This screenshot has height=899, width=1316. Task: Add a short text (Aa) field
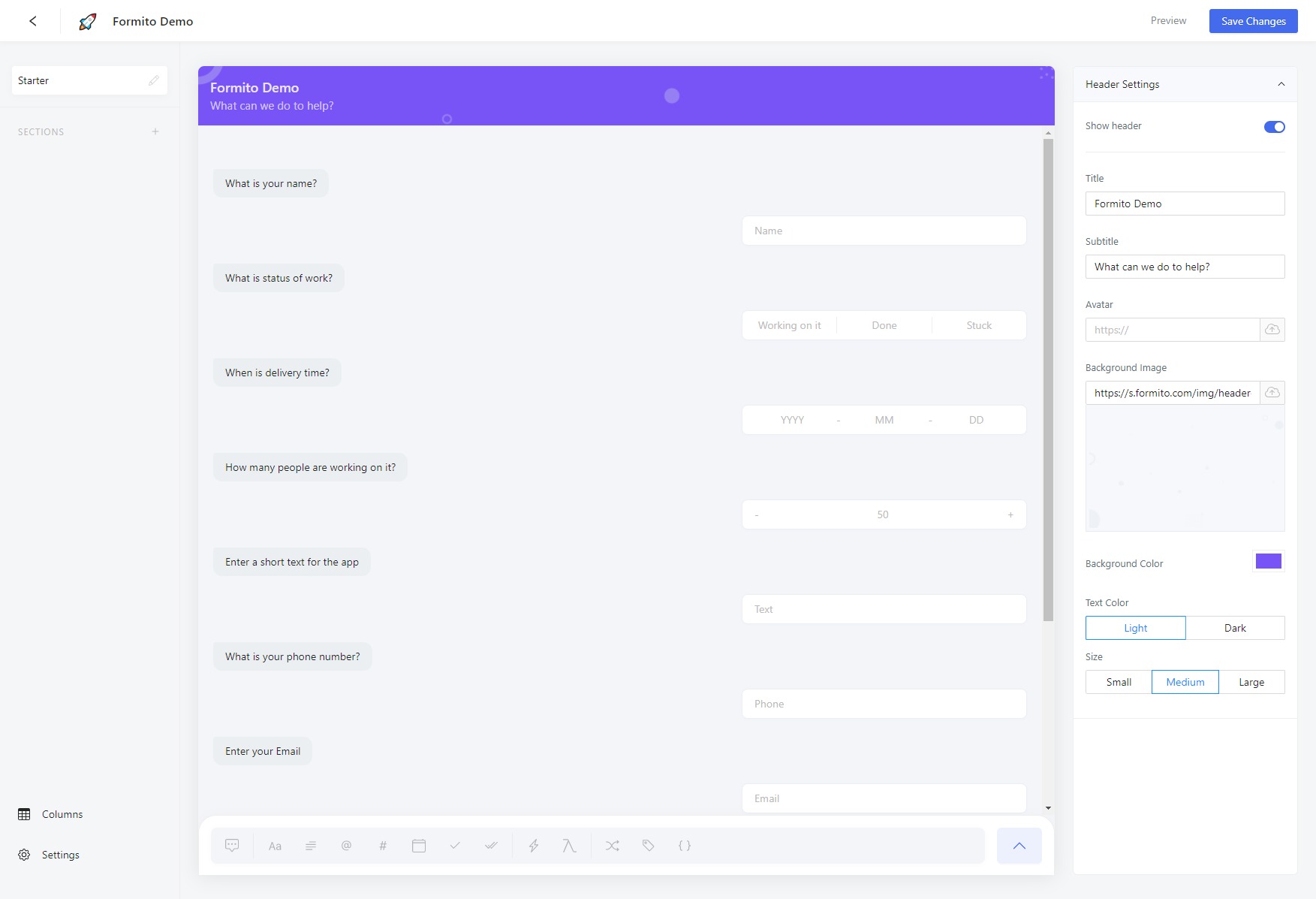[x=275, y=846]
